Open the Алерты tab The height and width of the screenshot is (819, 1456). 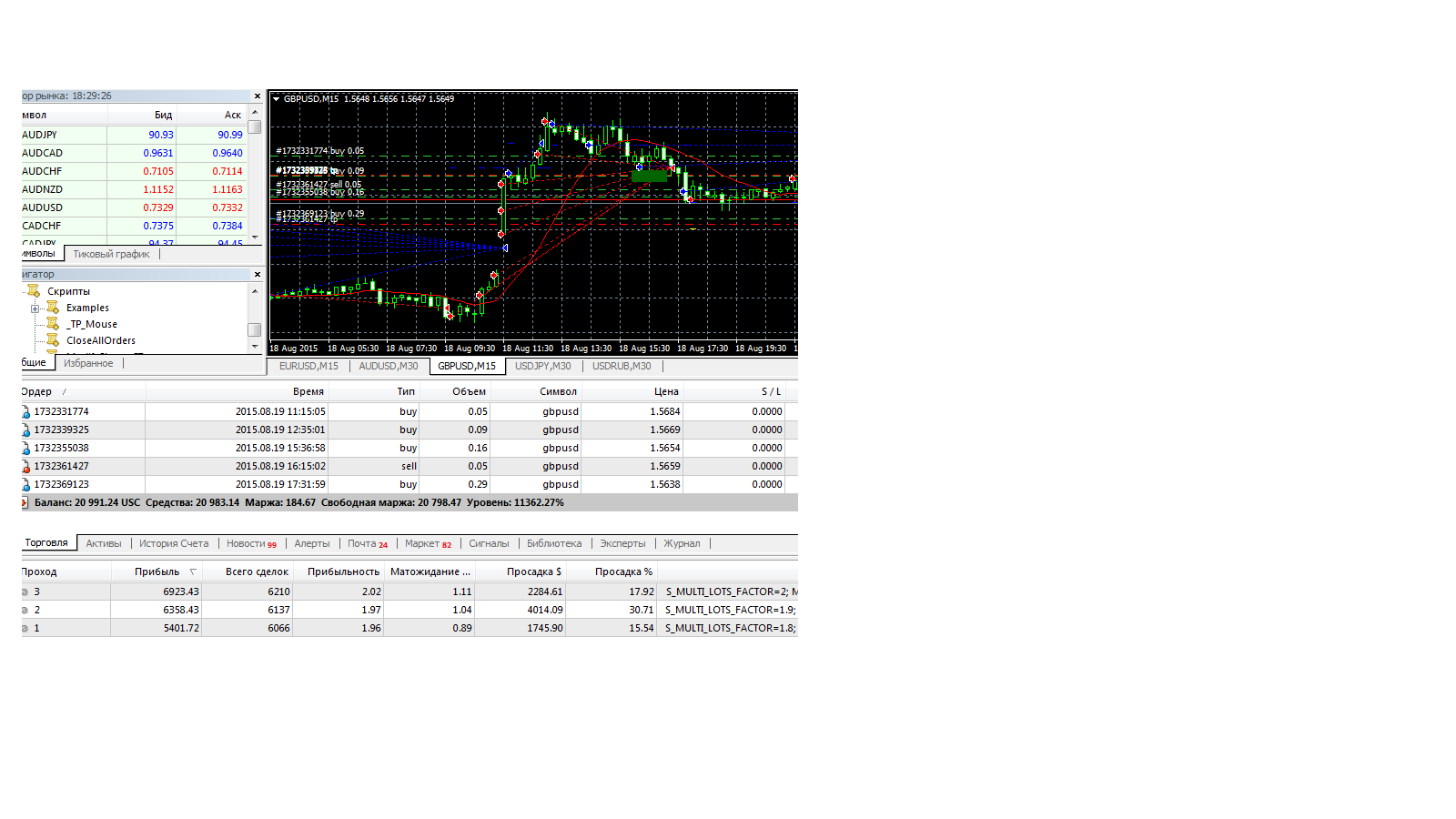pyautogui.click(x=312, y=543)
